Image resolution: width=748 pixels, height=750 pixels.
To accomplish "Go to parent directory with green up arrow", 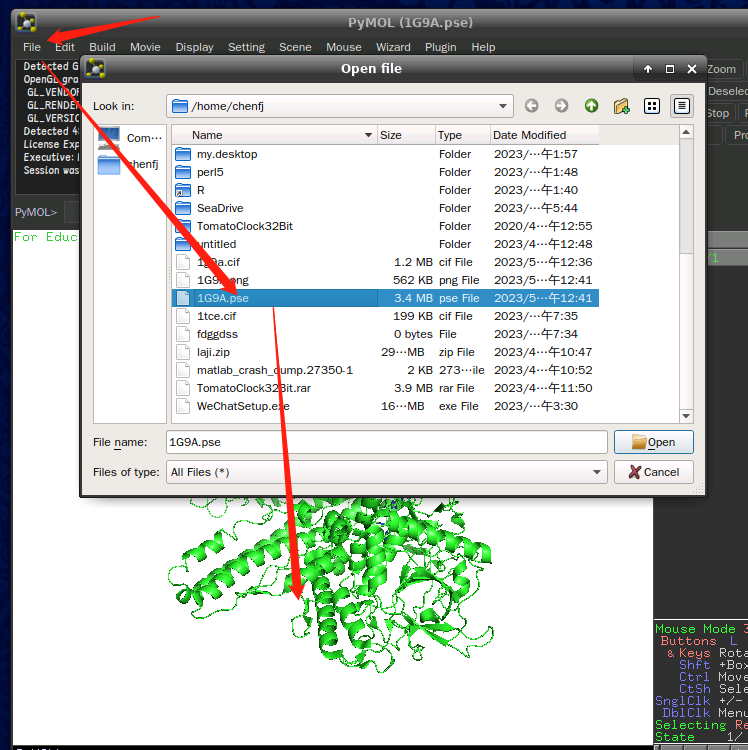I will point(592,106).
